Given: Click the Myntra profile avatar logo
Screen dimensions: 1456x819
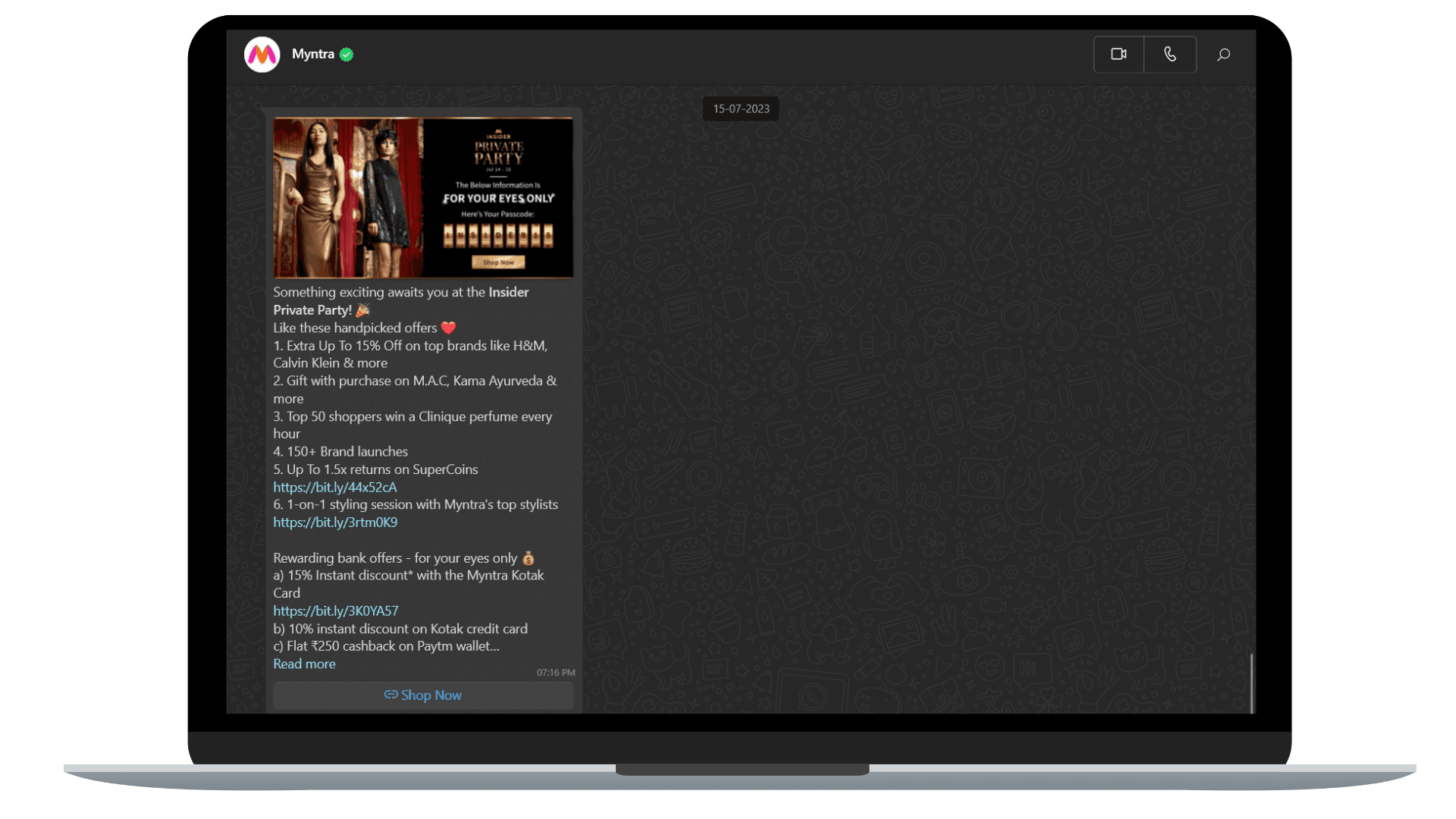Looking at the screenshot, I should [x=262, y=55].
